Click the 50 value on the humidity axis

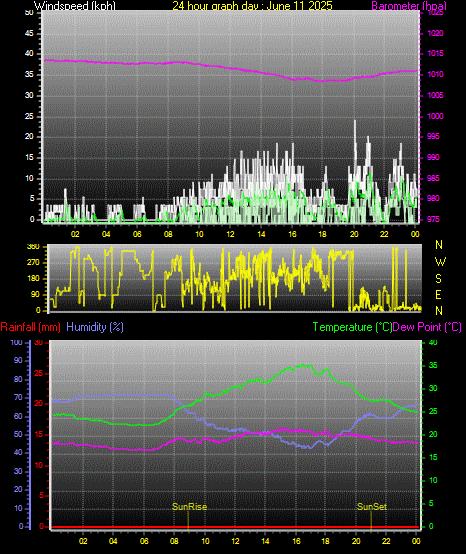(18, 434)
